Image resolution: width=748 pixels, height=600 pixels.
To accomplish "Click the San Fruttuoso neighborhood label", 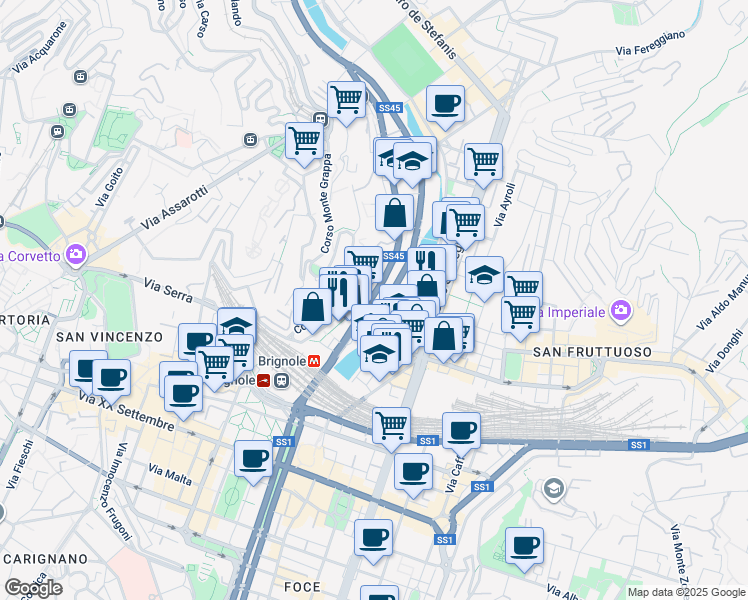I will click(x=592, y=352).
